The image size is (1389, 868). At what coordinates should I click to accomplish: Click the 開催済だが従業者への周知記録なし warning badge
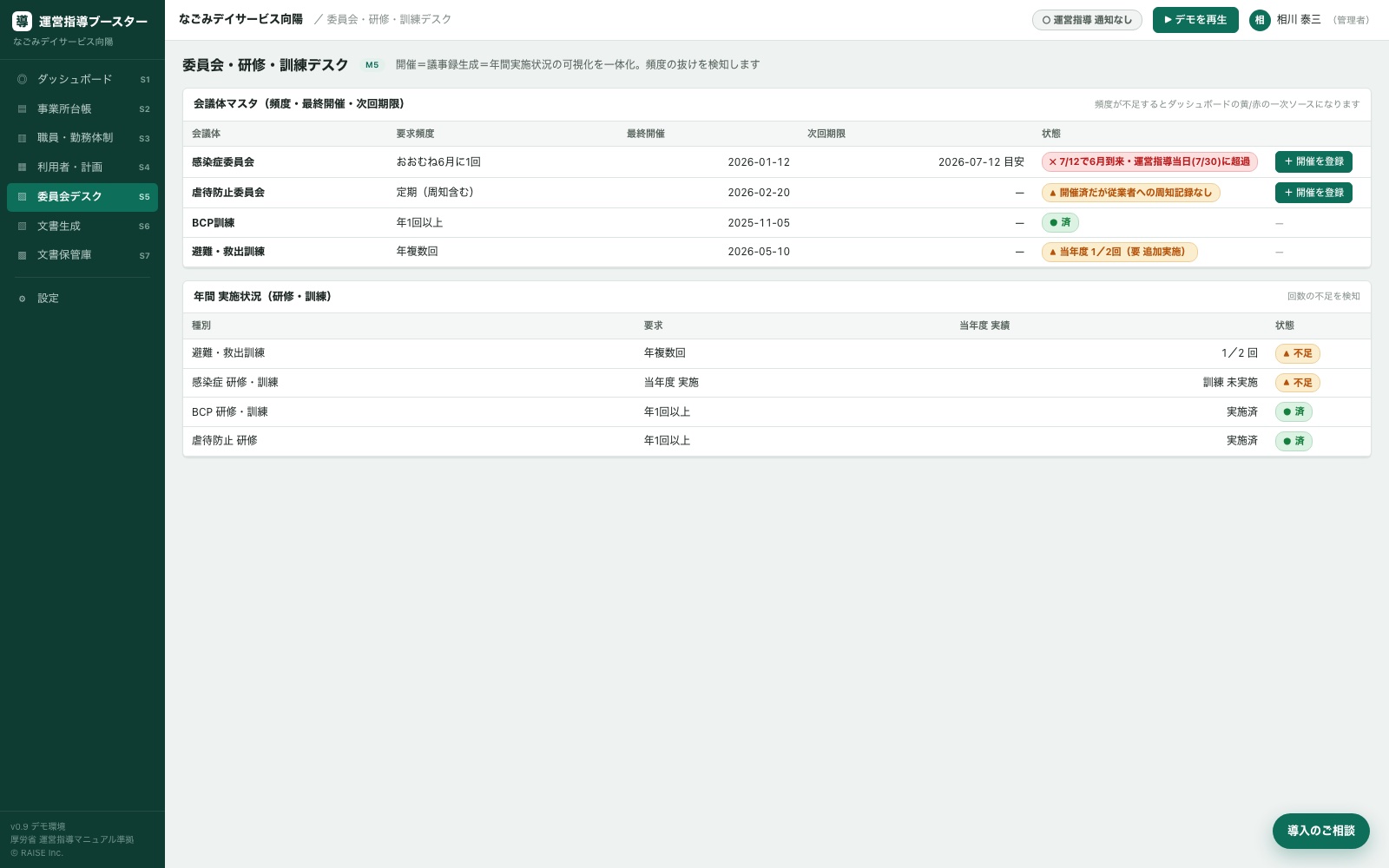coord(1130,193)
